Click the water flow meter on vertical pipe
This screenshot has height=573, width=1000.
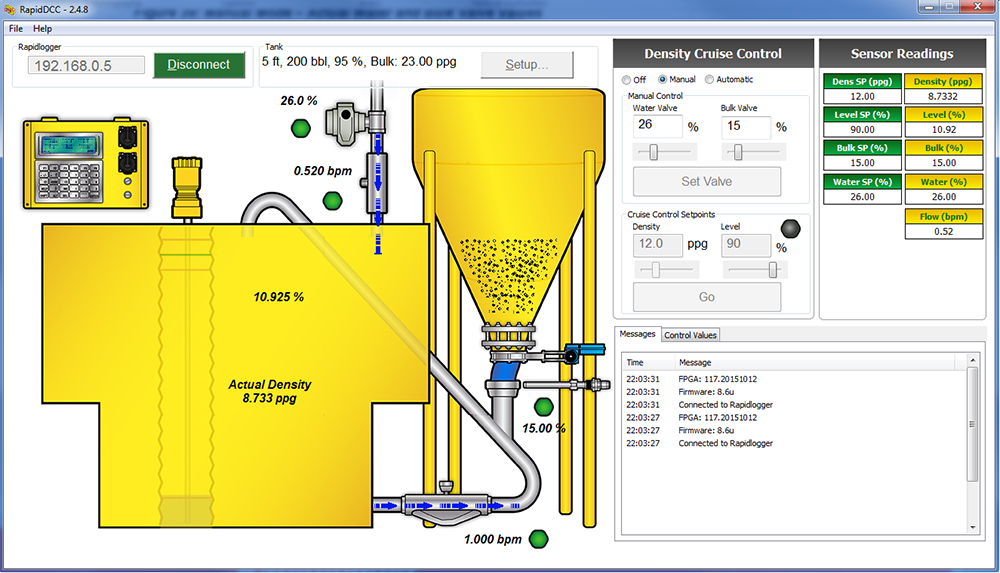(x=377, y=184)
